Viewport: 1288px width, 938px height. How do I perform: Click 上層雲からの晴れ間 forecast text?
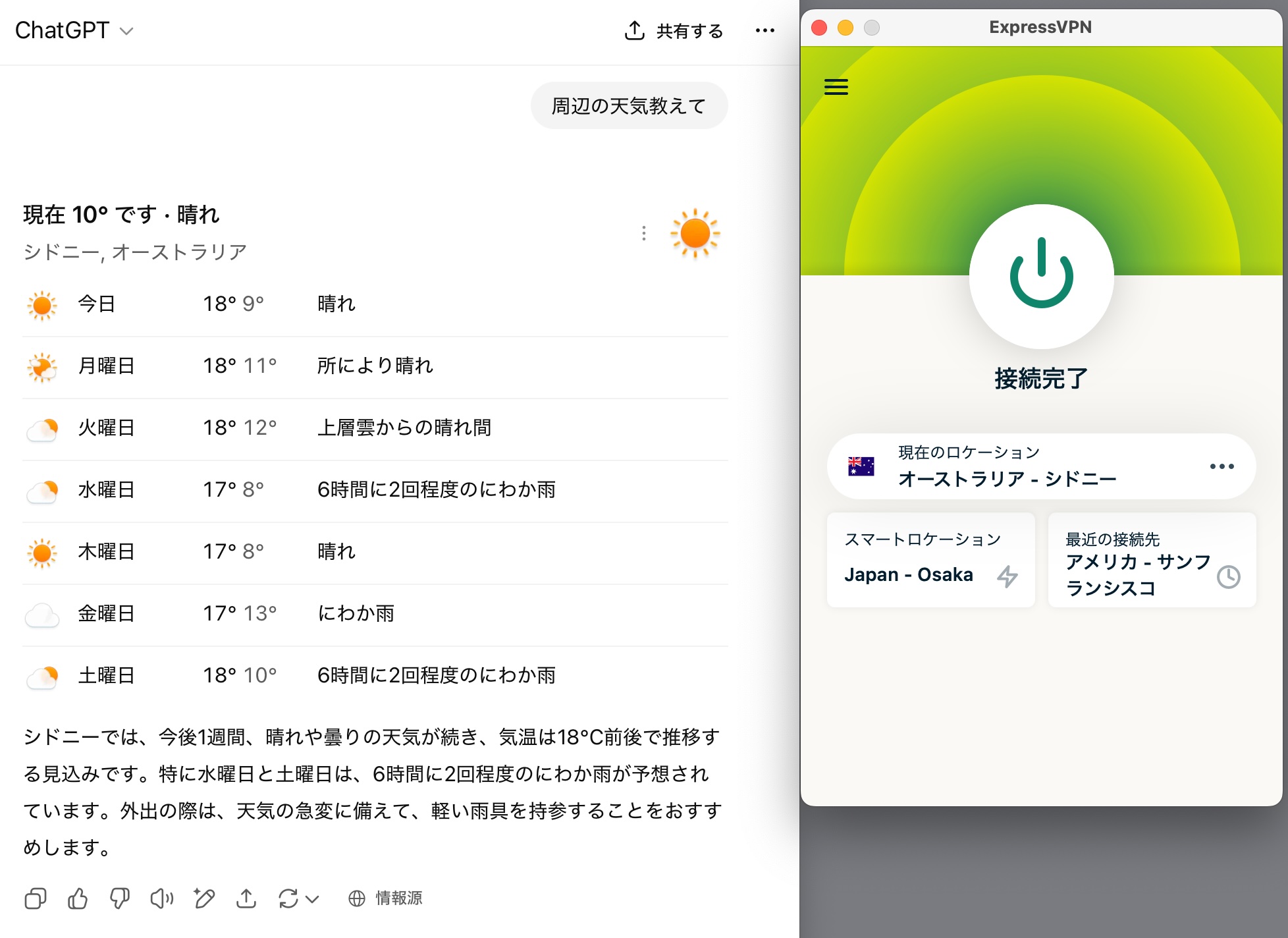404,428
